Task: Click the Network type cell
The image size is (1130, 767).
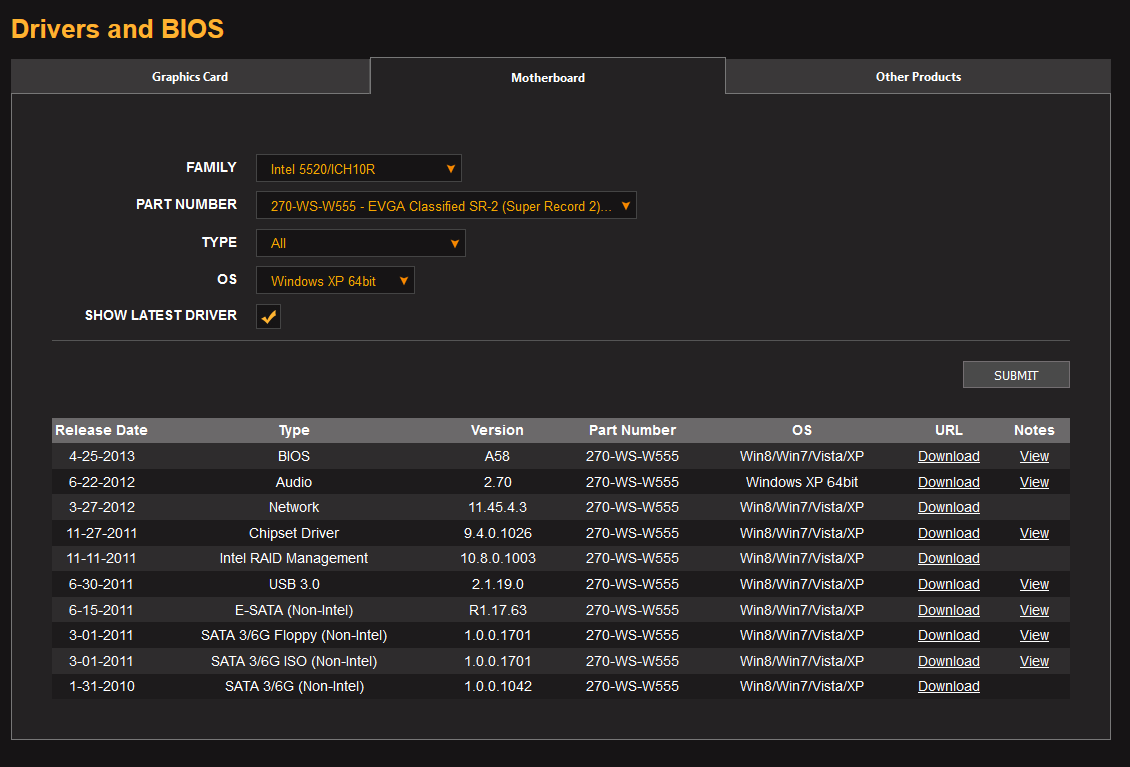Action: (294, 507)
